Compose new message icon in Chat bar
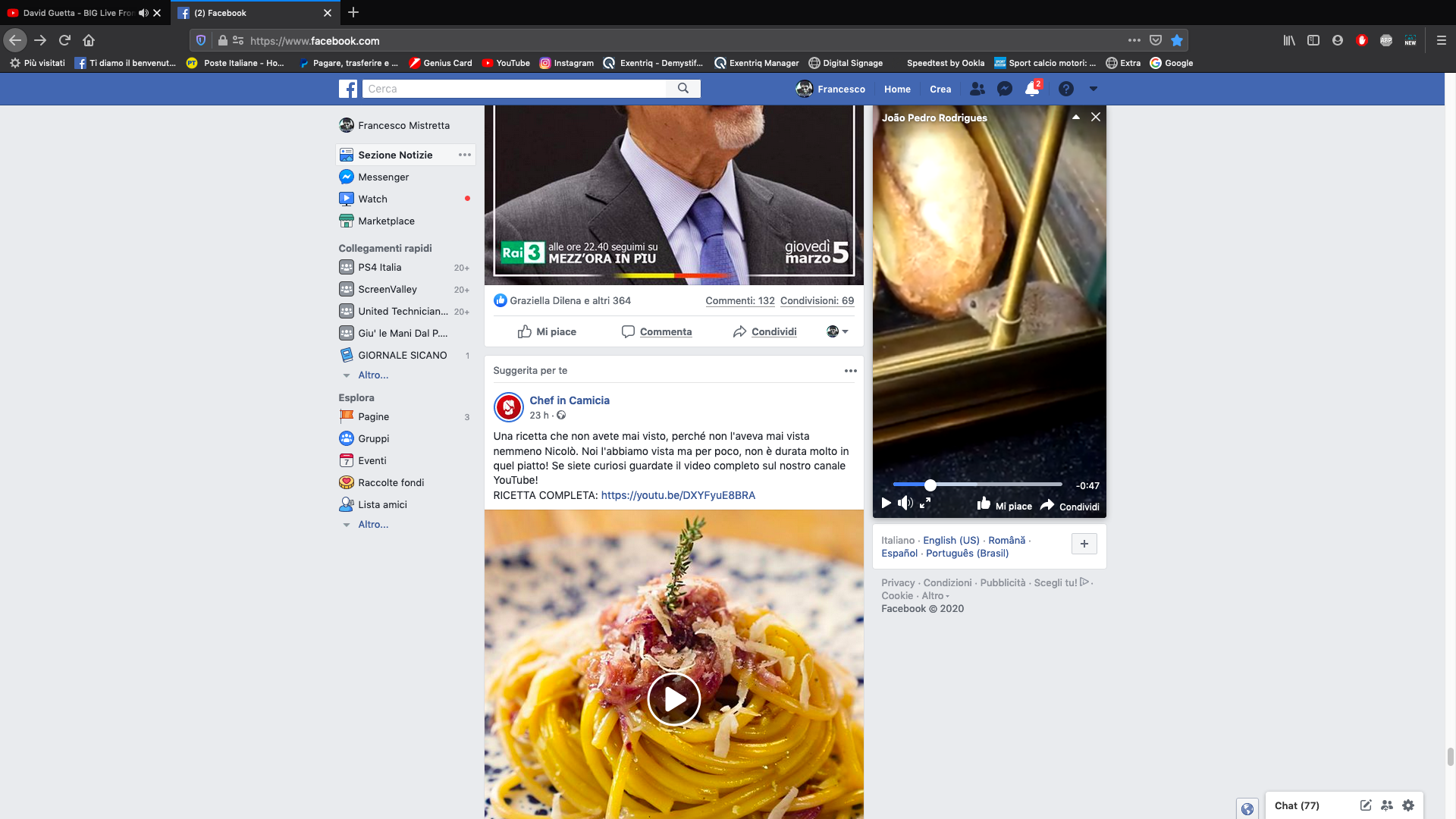 click(x=1366, y=805)
